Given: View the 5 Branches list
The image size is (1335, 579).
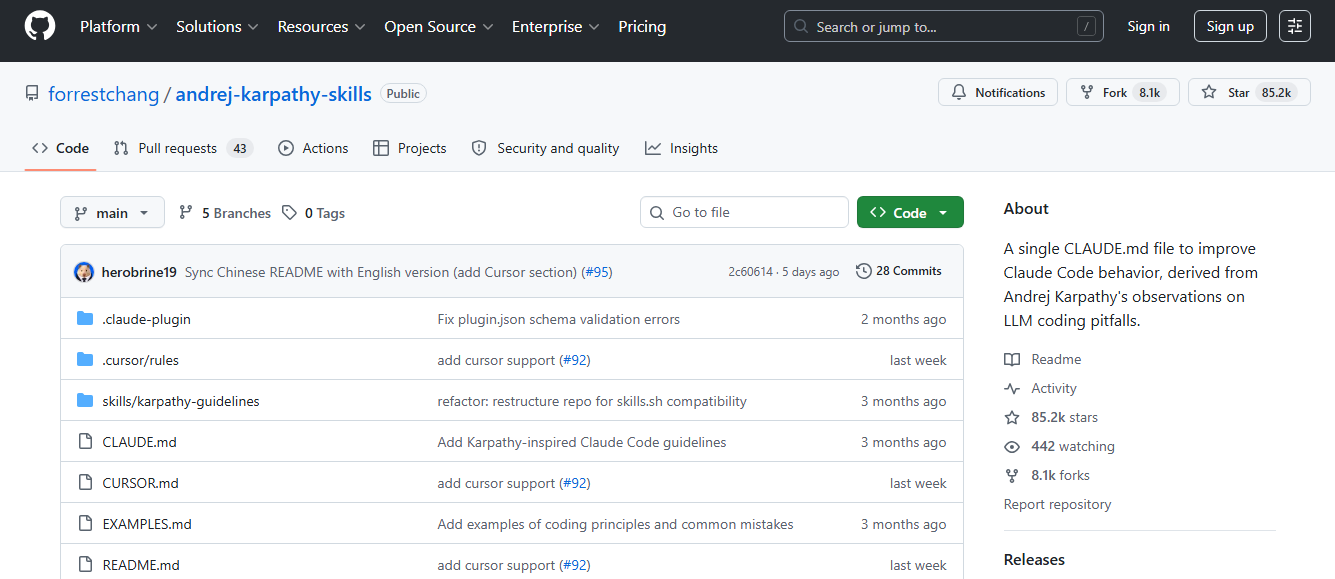Looking at the screenshot, I should tap(225, 213).
